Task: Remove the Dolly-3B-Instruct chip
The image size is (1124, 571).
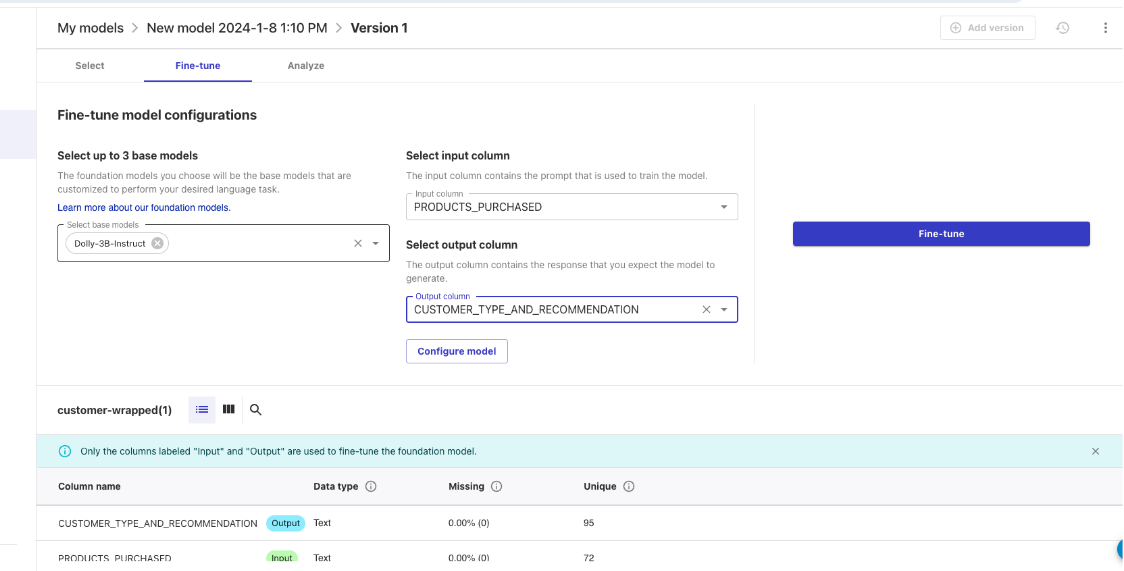Action: pos(158,243)
